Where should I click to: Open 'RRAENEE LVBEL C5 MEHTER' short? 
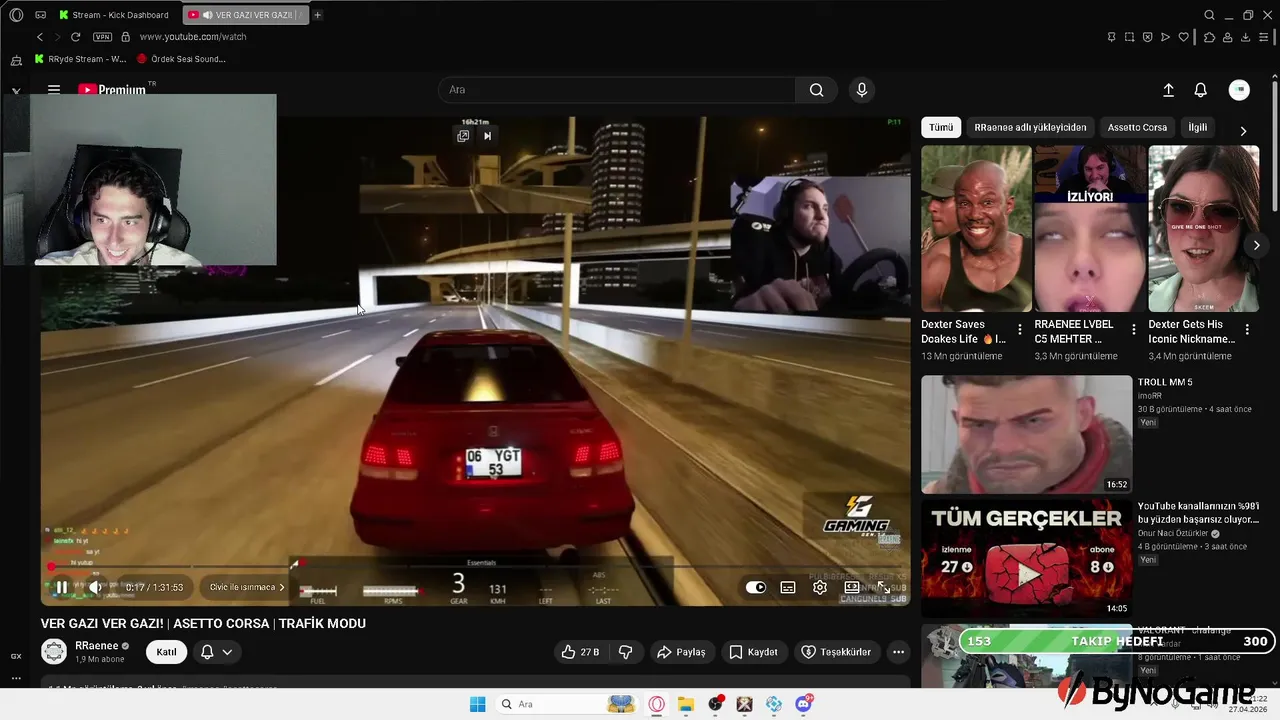click(x=1090, y=229)
